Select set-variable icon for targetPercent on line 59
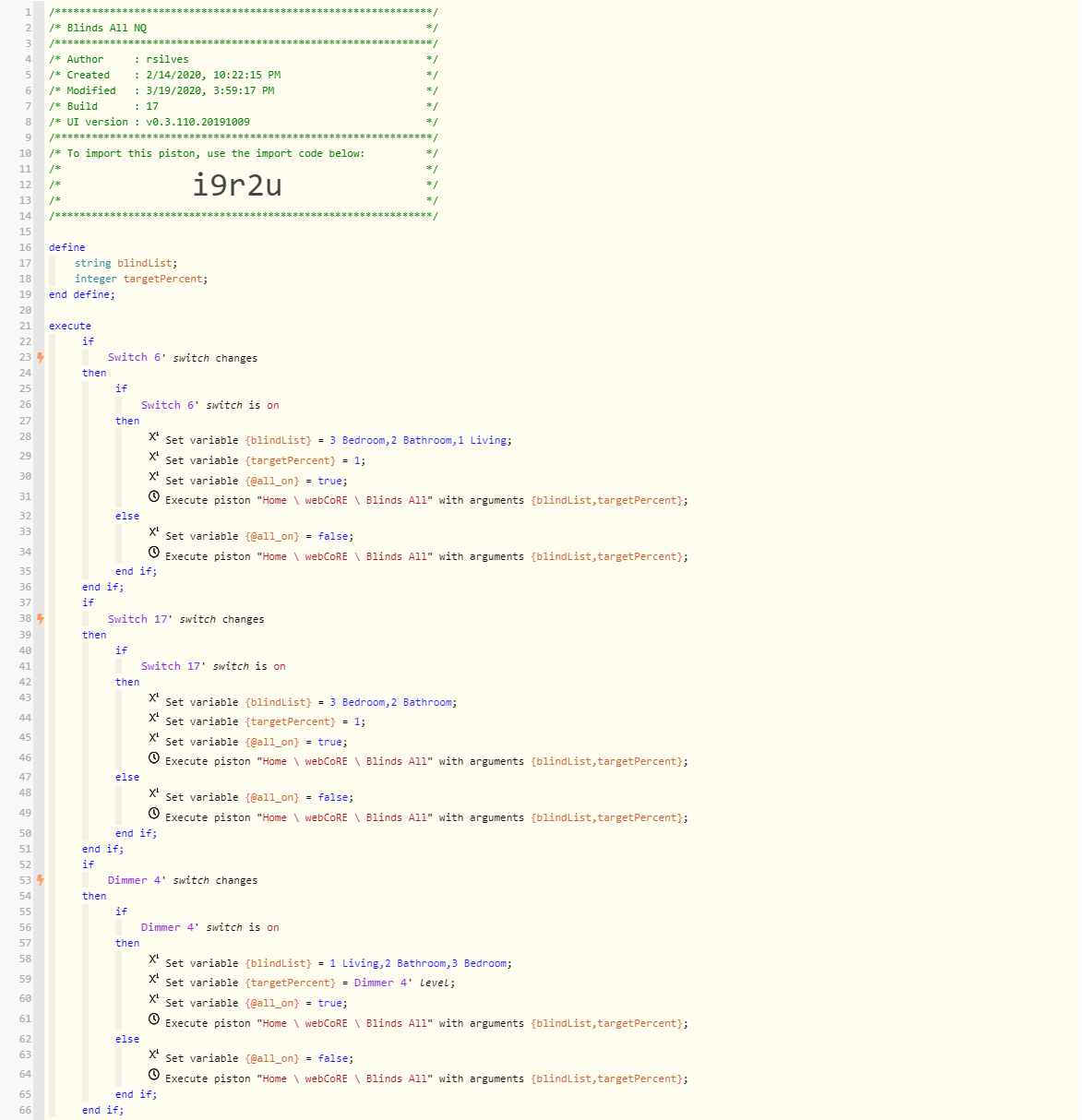This screenshot has height=1120, width=1087. [x=154, y=980]
